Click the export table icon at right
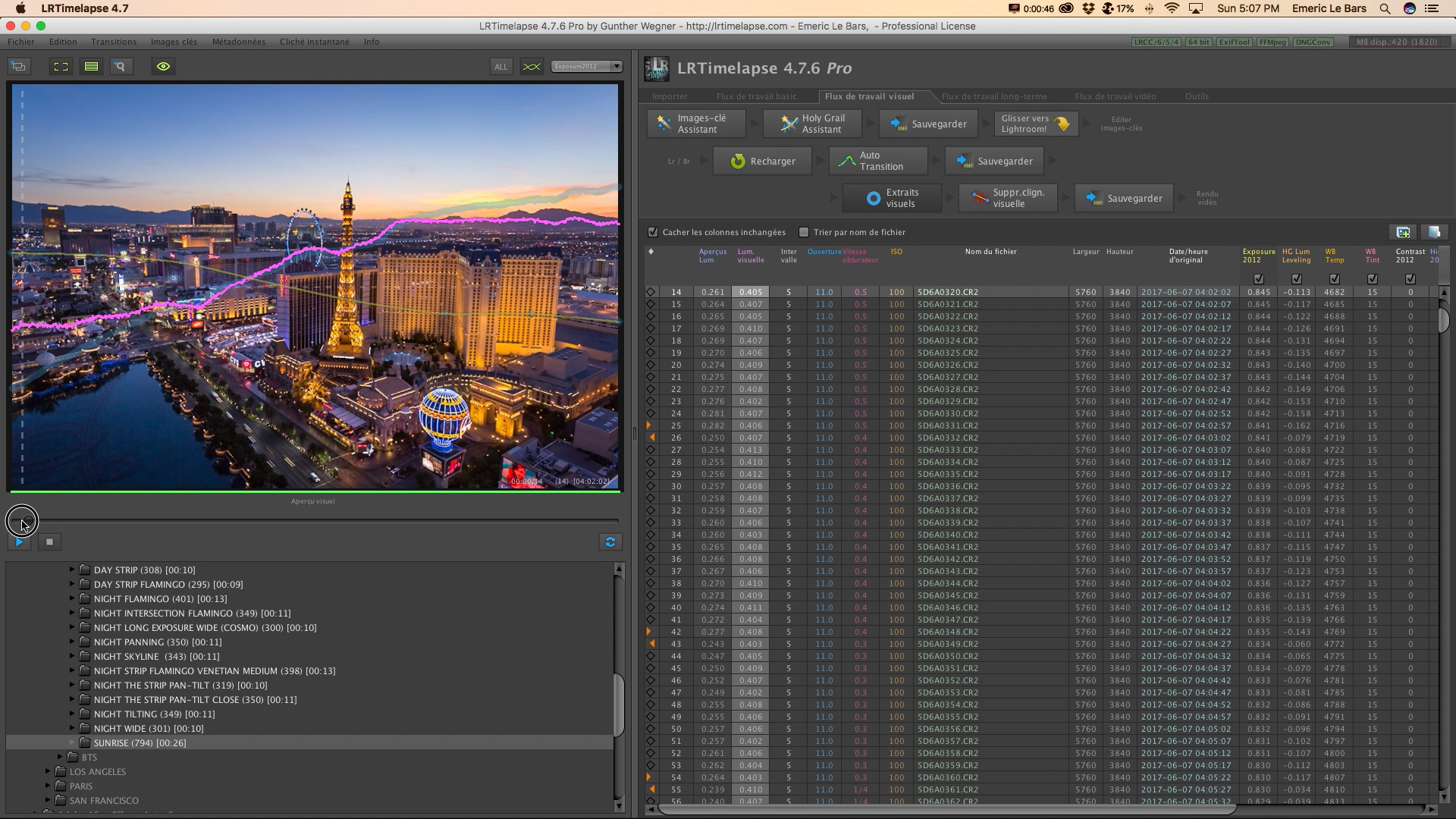This screenshot has height=819, width=1456. [1434, 232]
